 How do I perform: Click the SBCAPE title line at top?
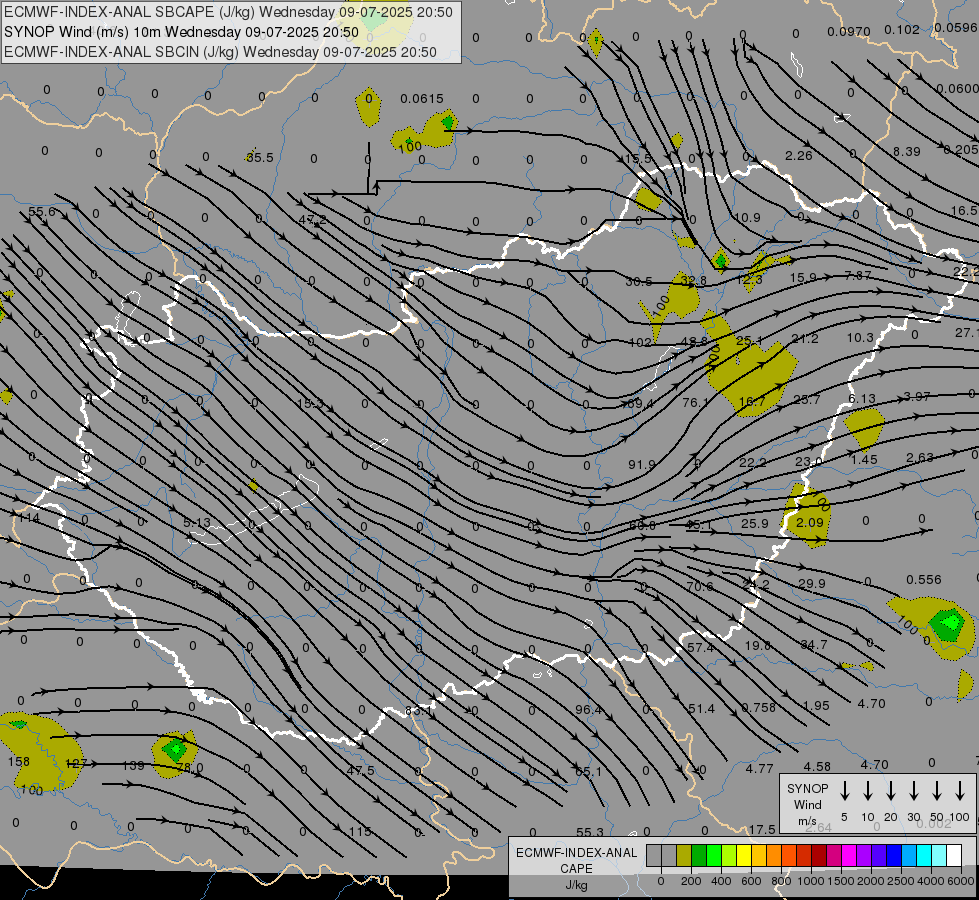pyautogui.click(x=228, y=12)
